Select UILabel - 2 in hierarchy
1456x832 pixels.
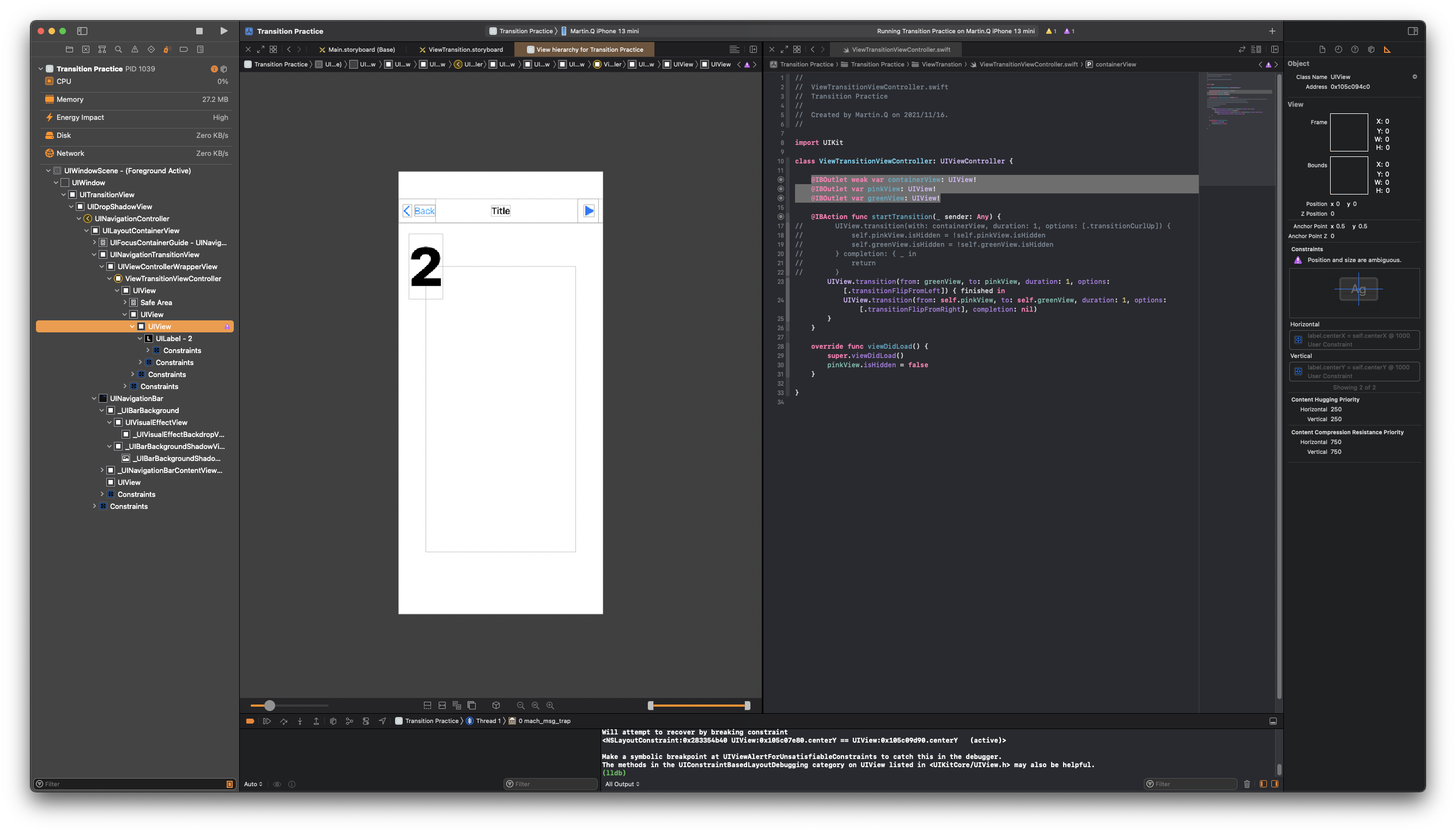174,338
